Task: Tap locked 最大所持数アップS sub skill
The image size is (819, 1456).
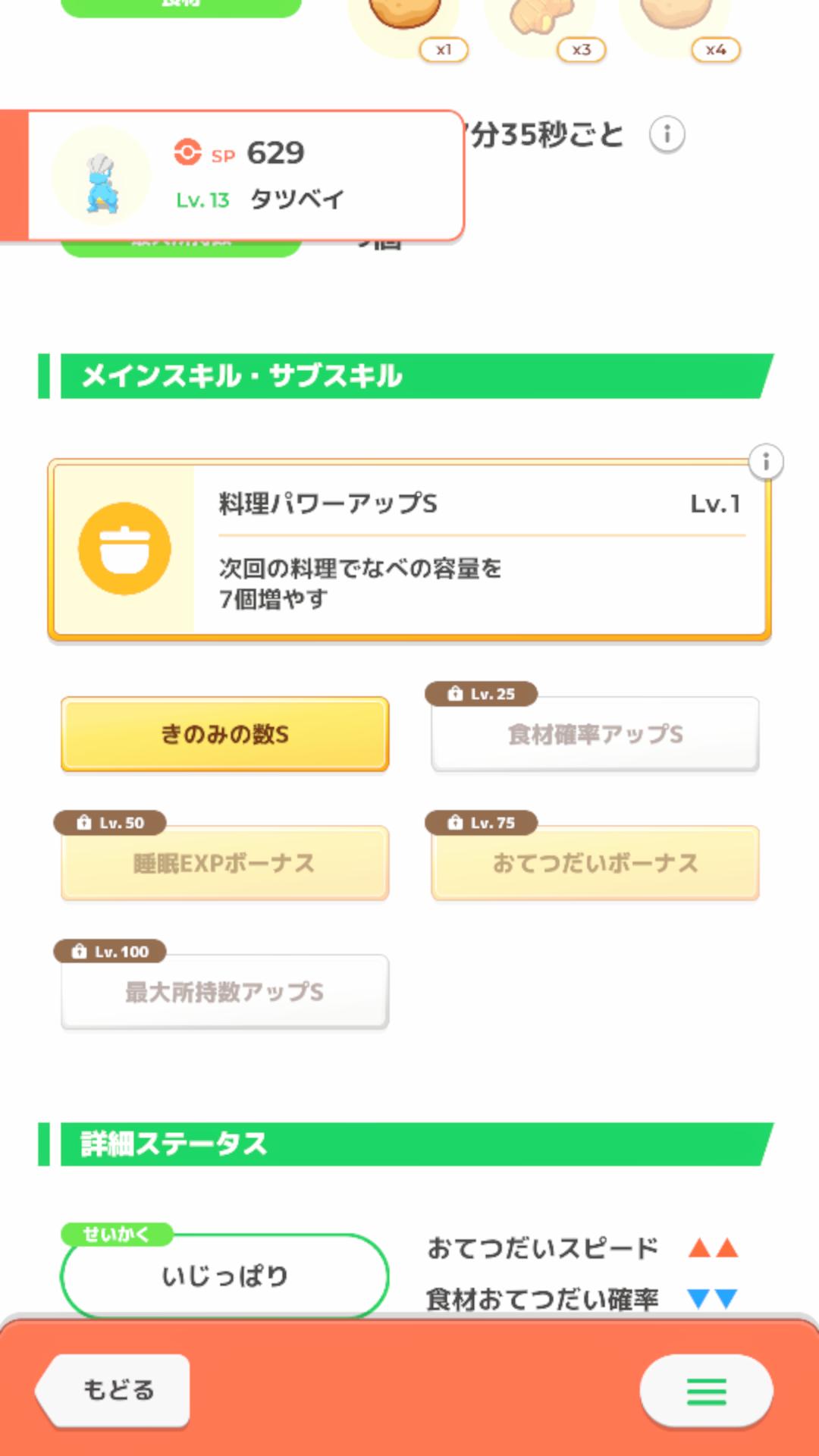Action: [x=225, y=992]
